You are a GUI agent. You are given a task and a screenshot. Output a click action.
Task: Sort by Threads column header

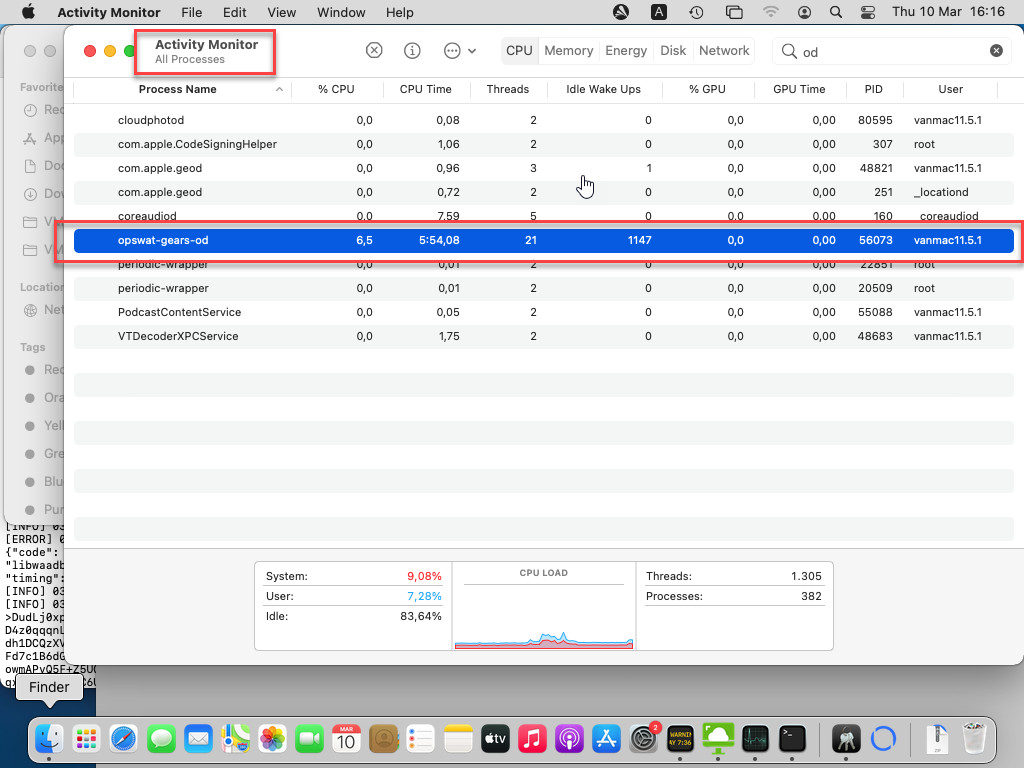pyautogui.click(x=507, y=89)
